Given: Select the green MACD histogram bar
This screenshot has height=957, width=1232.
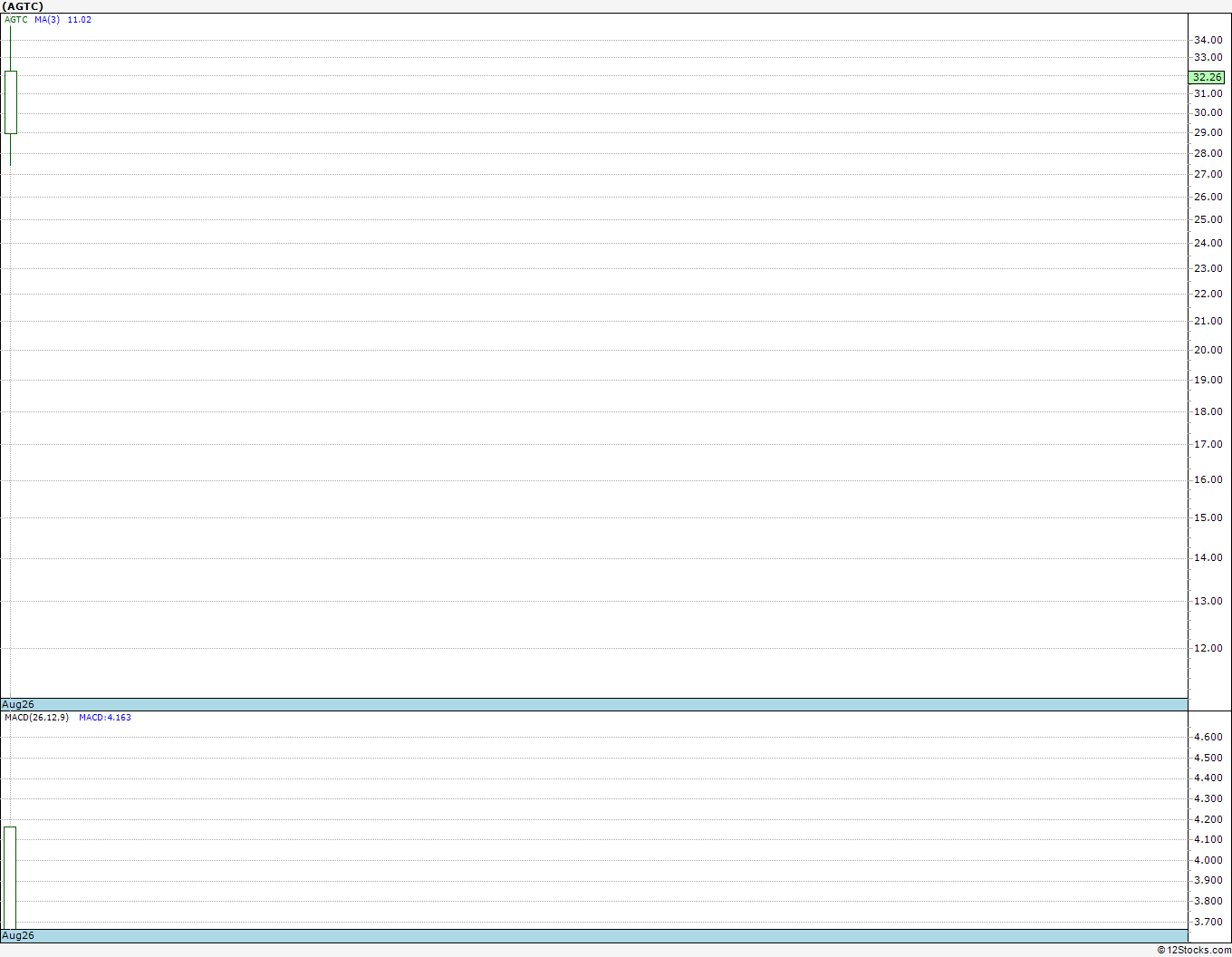Looking at the screenshot, I should coord(10,877).
